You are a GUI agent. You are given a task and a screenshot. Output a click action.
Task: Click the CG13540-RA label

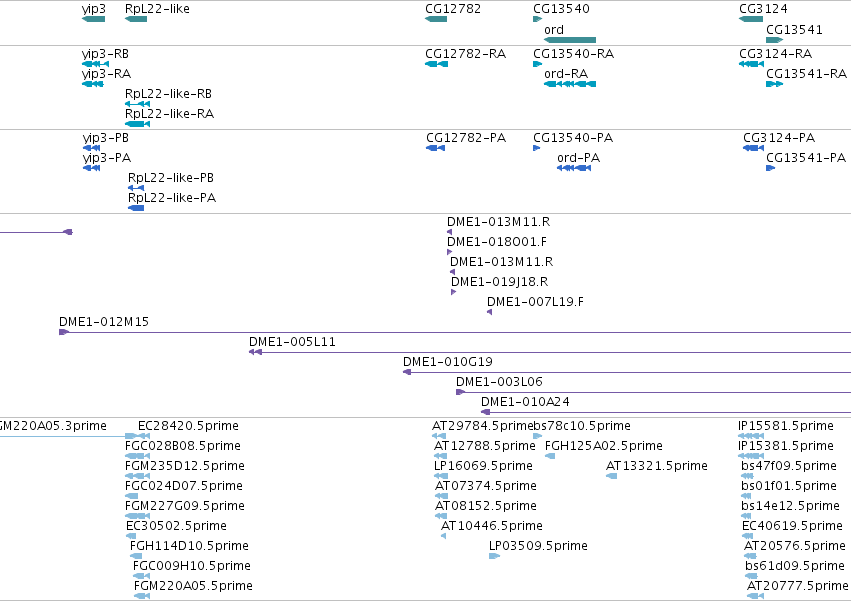pyautogui.click(x=574, y=54)
